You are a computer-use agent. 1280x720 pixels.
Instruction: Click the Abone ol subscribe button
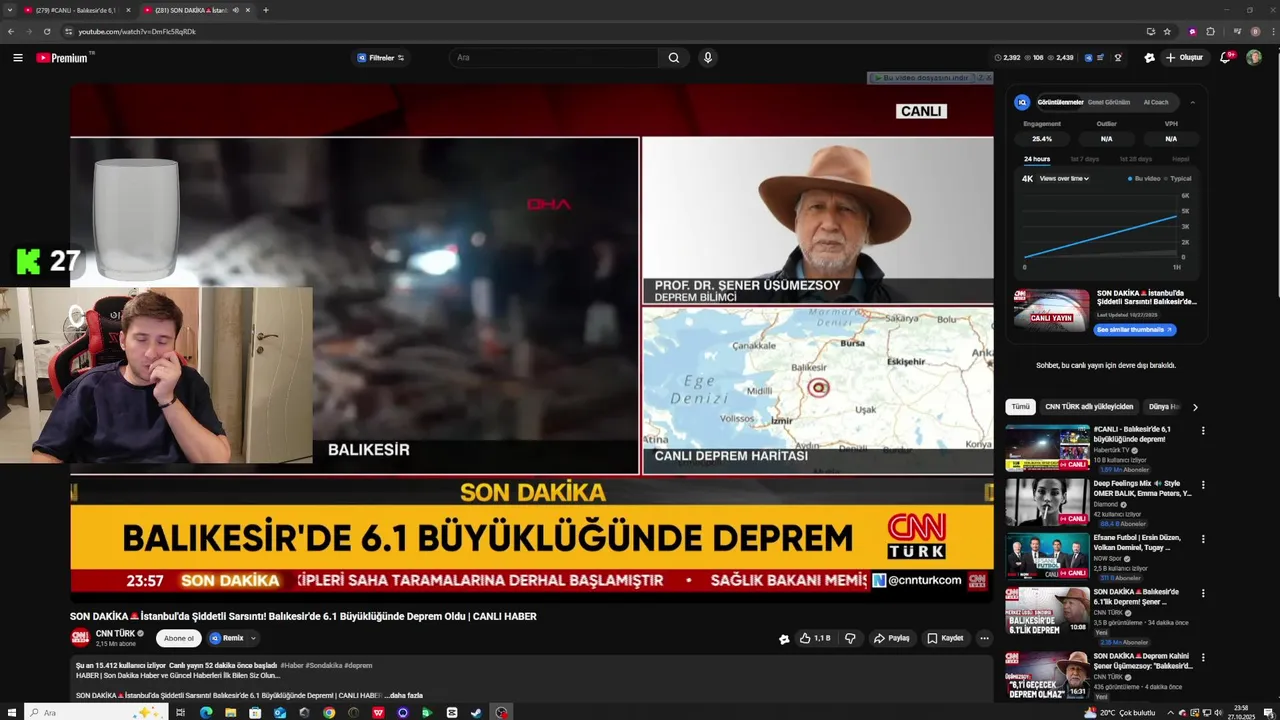(x=178, y=638)
